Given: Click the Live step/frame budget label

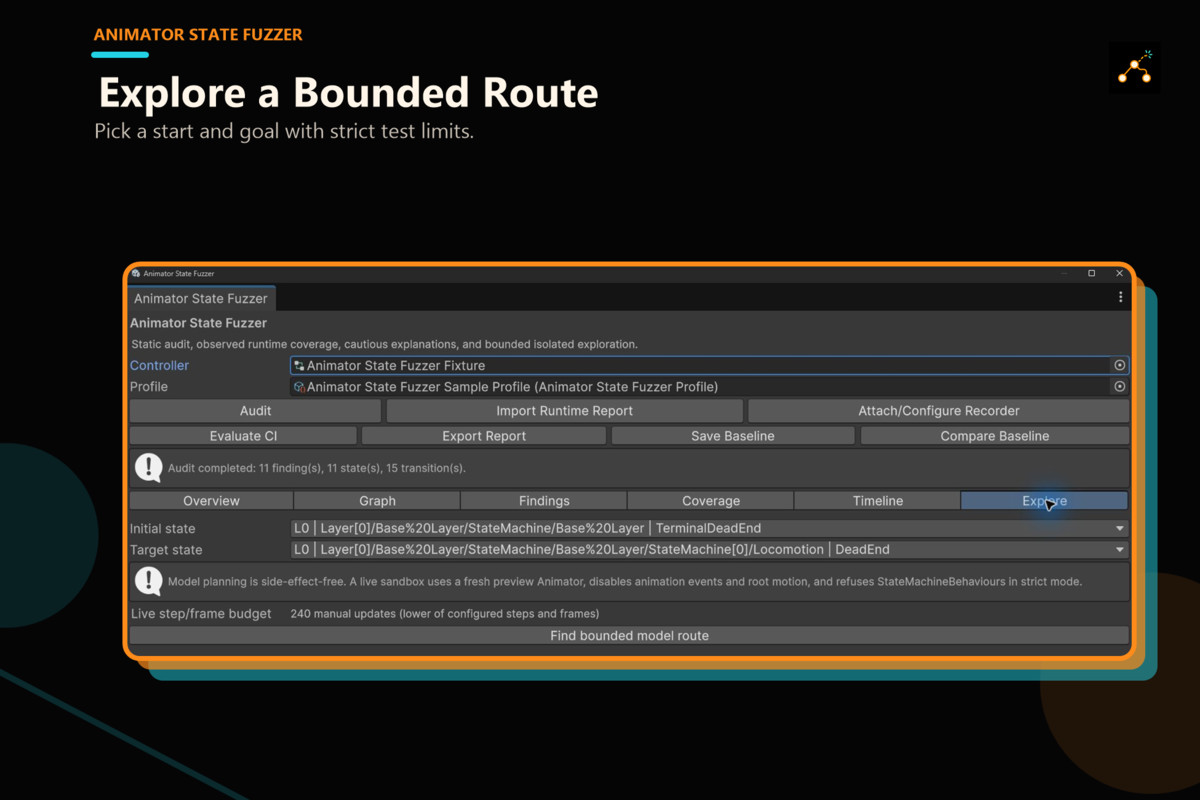Looking at the screenshot, I should coord(201,614).
